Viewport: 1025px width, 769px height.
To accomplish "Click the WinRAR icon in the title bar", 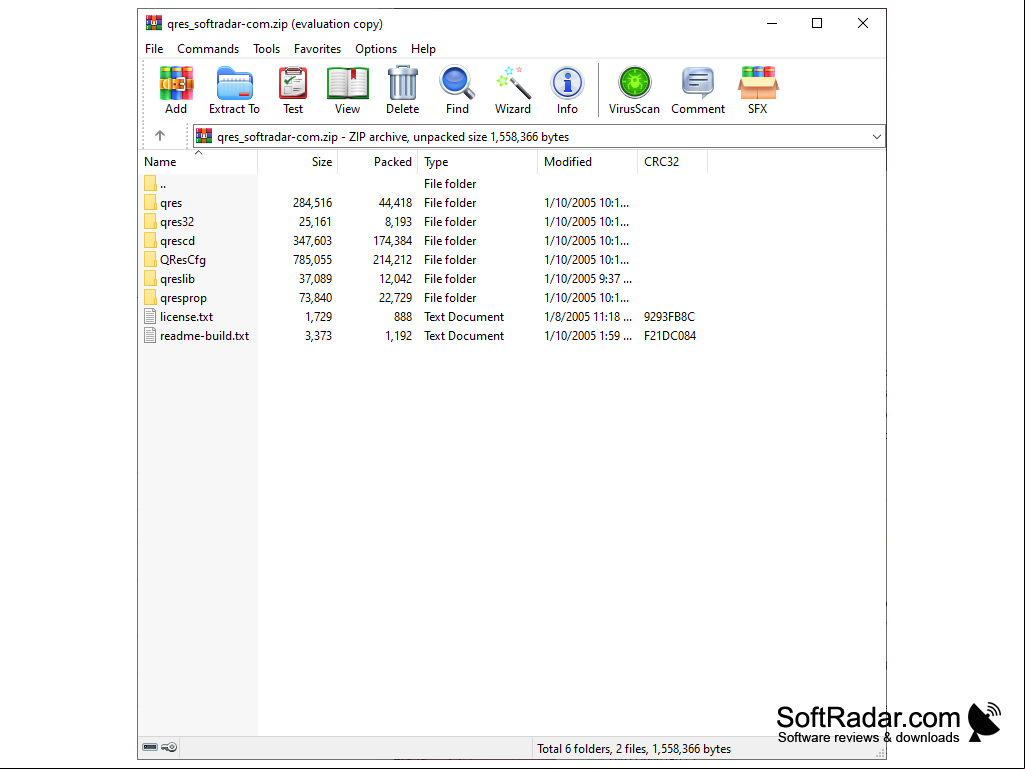I will coord(154,24).
